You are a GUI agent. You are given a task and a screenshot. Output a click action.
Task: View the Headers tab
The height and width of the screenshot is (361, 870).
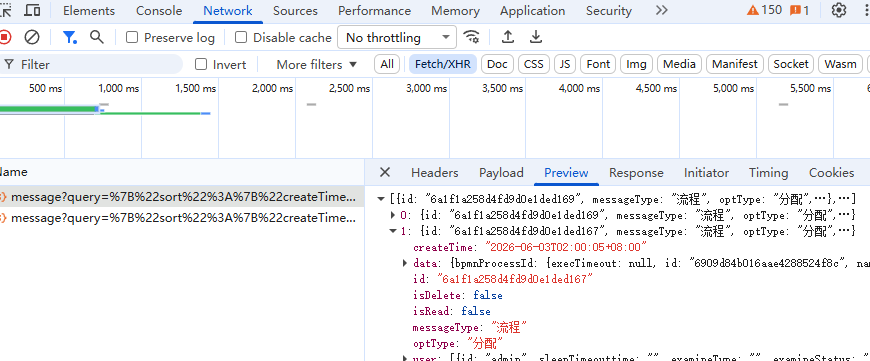tap(434, 172)
